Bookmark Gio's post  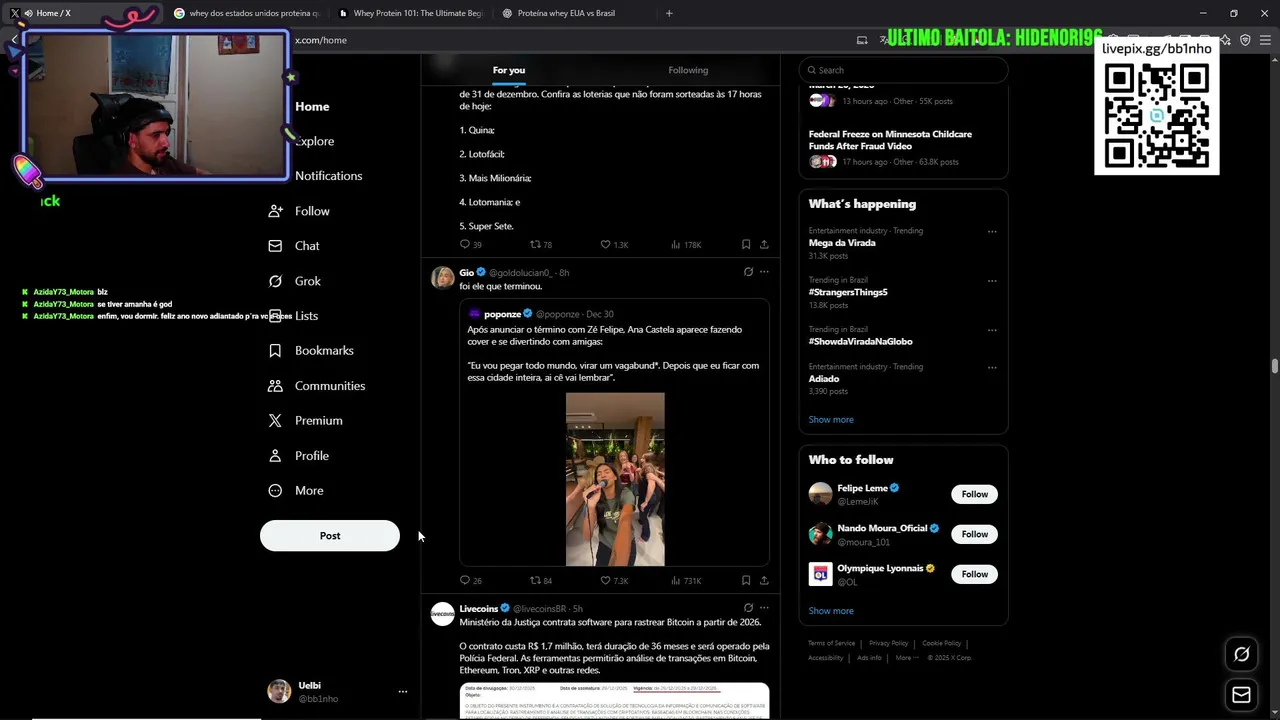[746, 580]
